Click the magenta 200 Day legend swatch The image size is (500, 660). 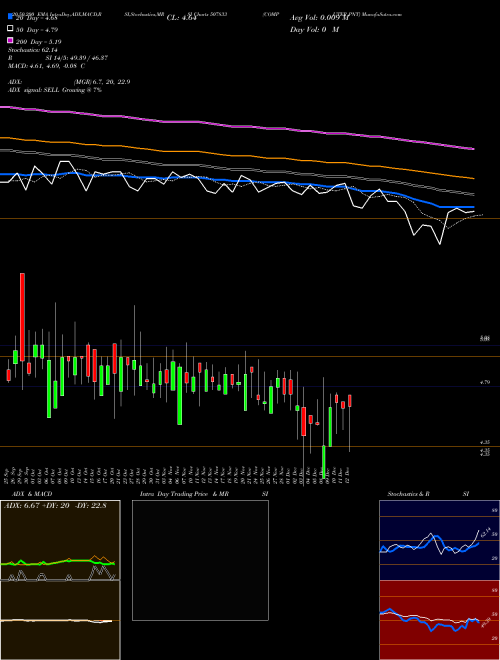coord(10,40)
